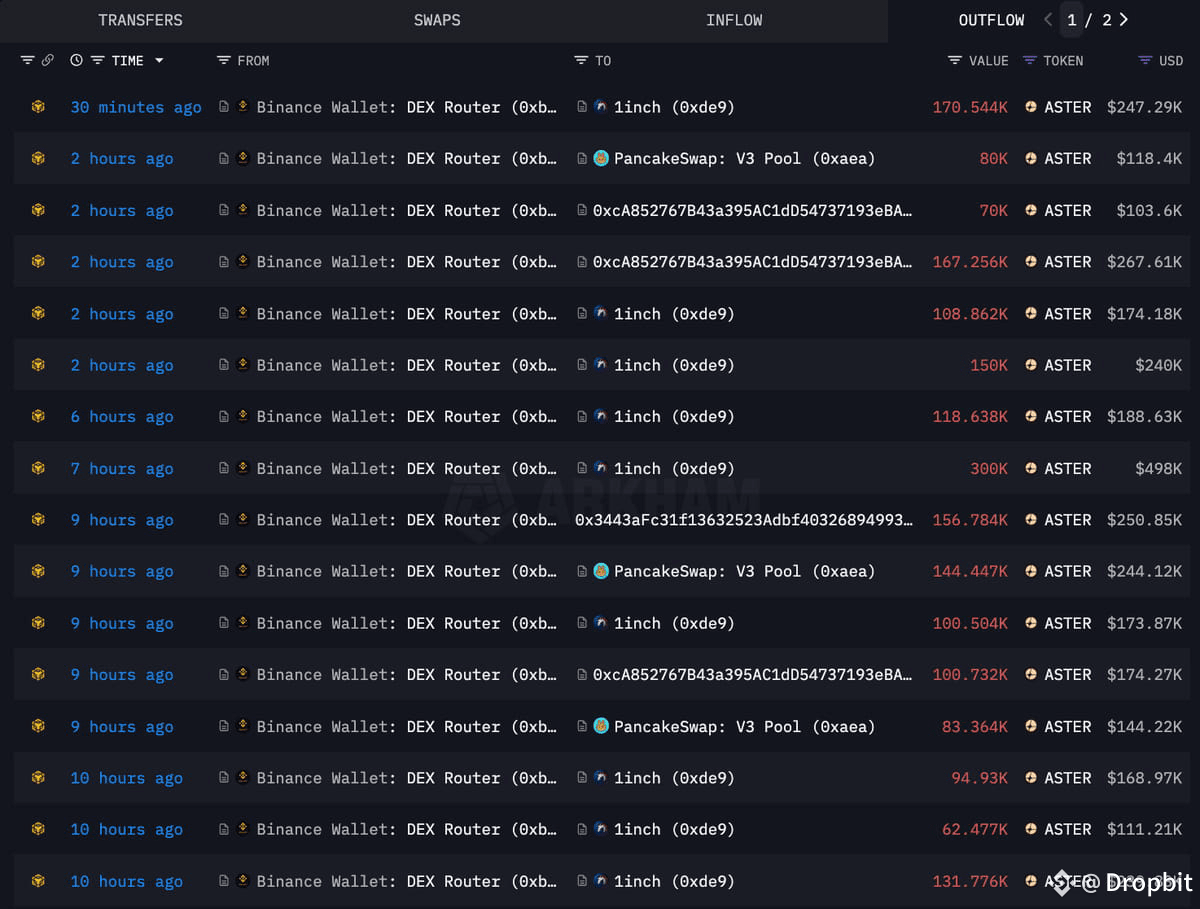Open the 0xcA852767 address in the 167.256K row
The width and height of the screenshot is (1200, 909).
click(x=752, y=262)
